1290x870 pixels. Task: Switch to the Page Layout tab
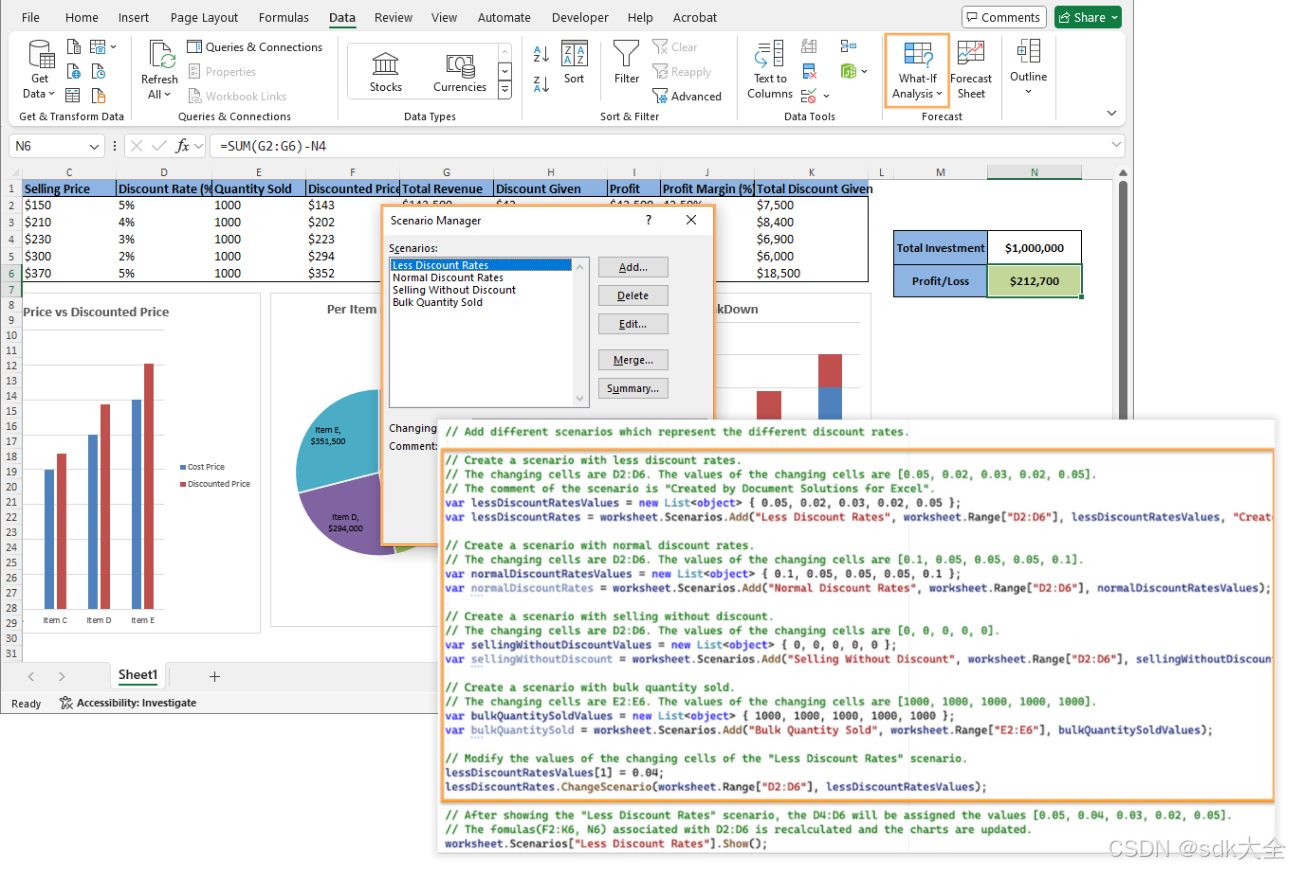click(x=204, y=17)
